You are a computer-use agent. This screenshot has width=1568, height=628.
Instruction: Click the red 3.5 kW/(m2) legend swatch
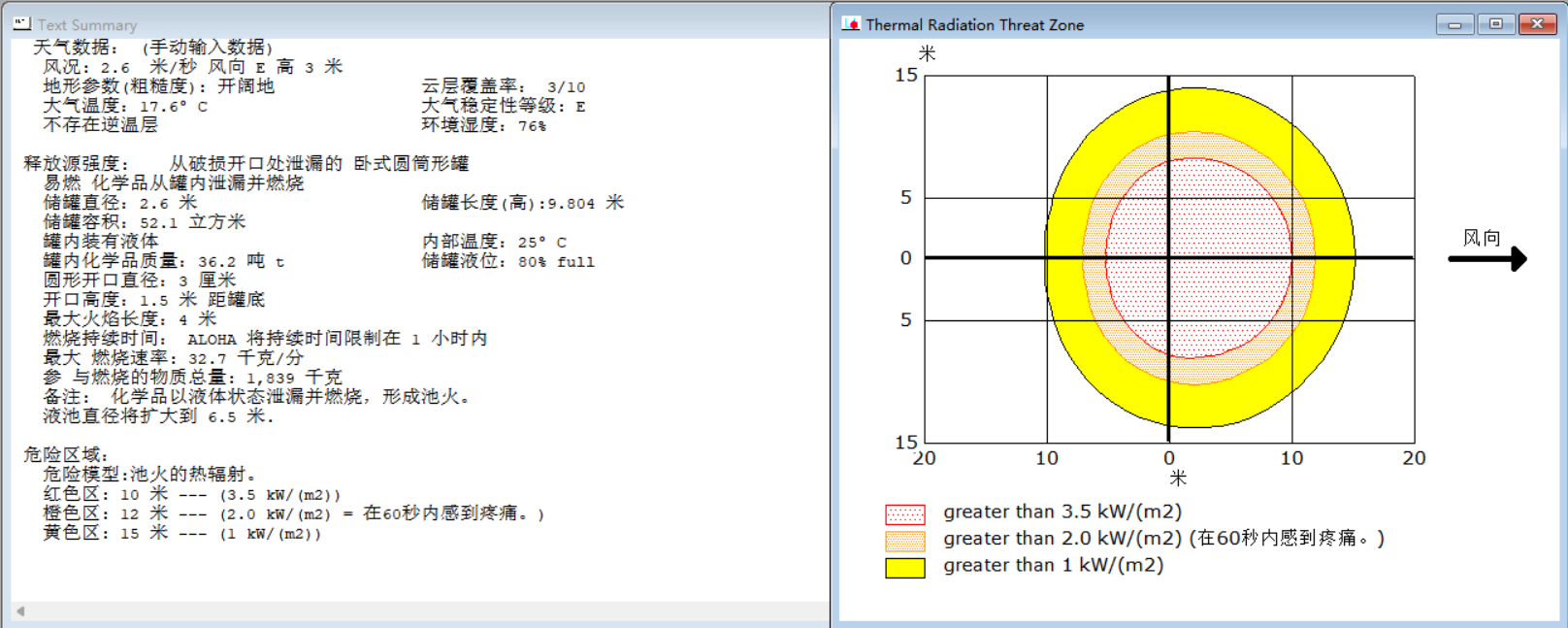click(905, 513)
